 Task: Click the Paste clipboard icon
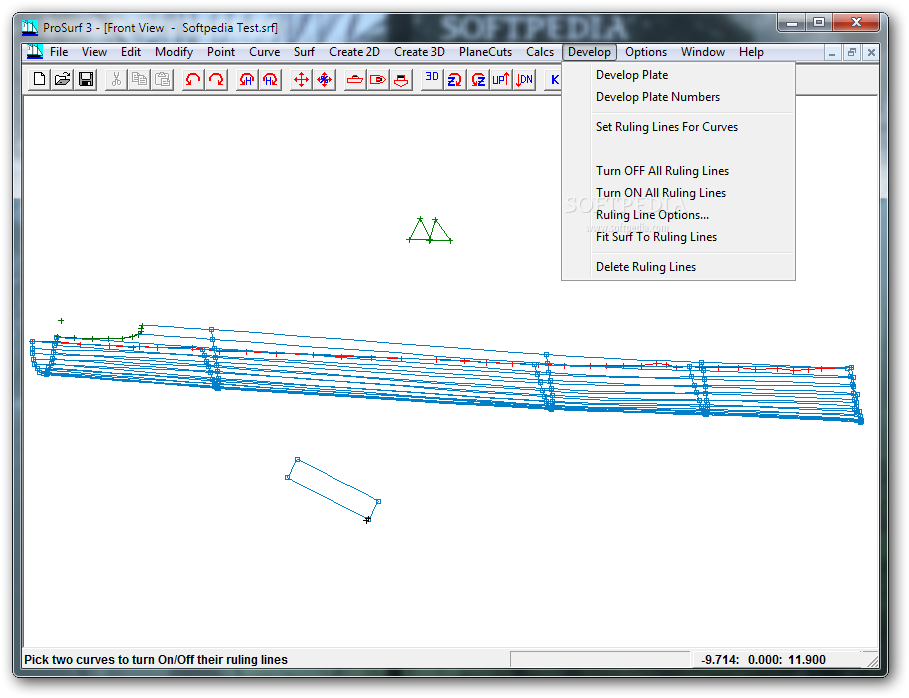click(162, 79)
